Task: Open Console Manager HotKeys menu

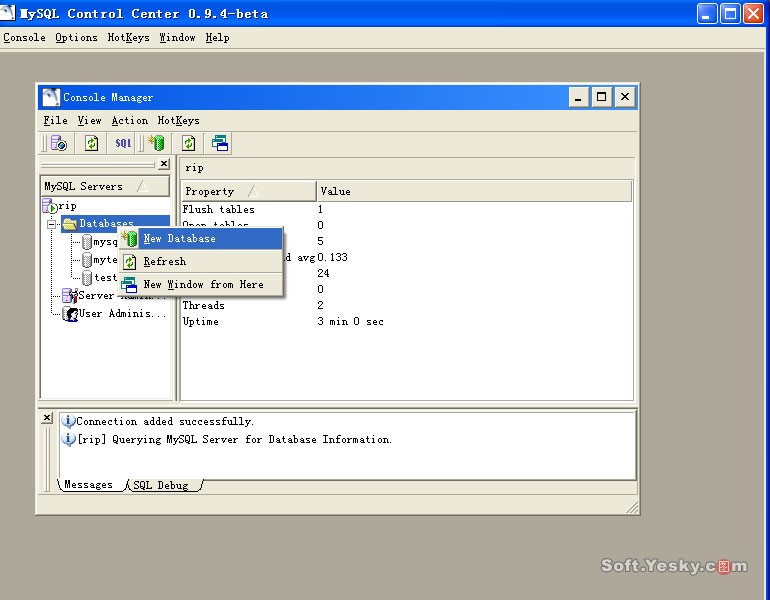Action: pyautogui.click(x=178, y=120)
